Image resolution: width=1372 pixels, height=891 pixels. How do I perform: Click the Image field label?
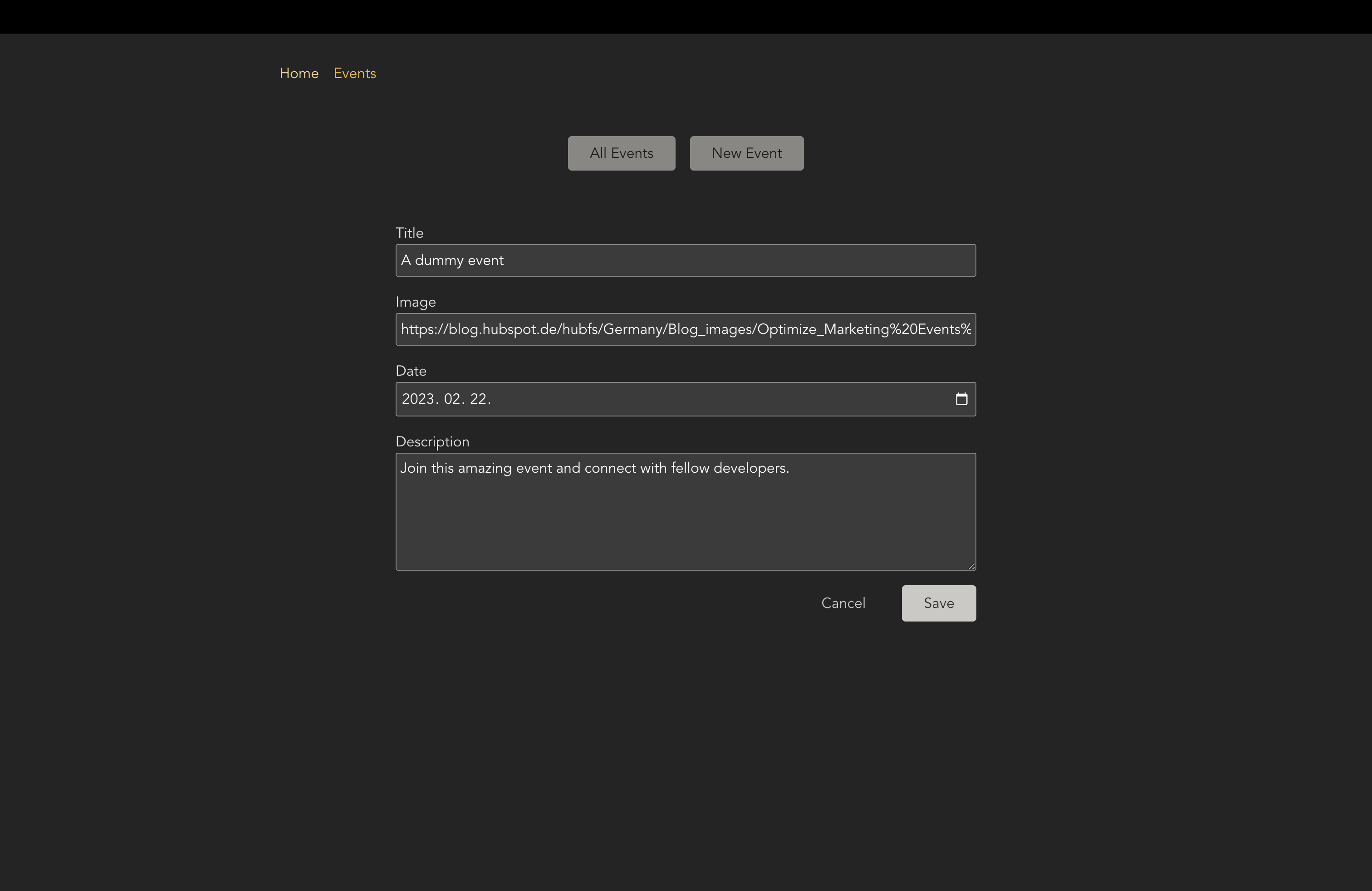415,302
